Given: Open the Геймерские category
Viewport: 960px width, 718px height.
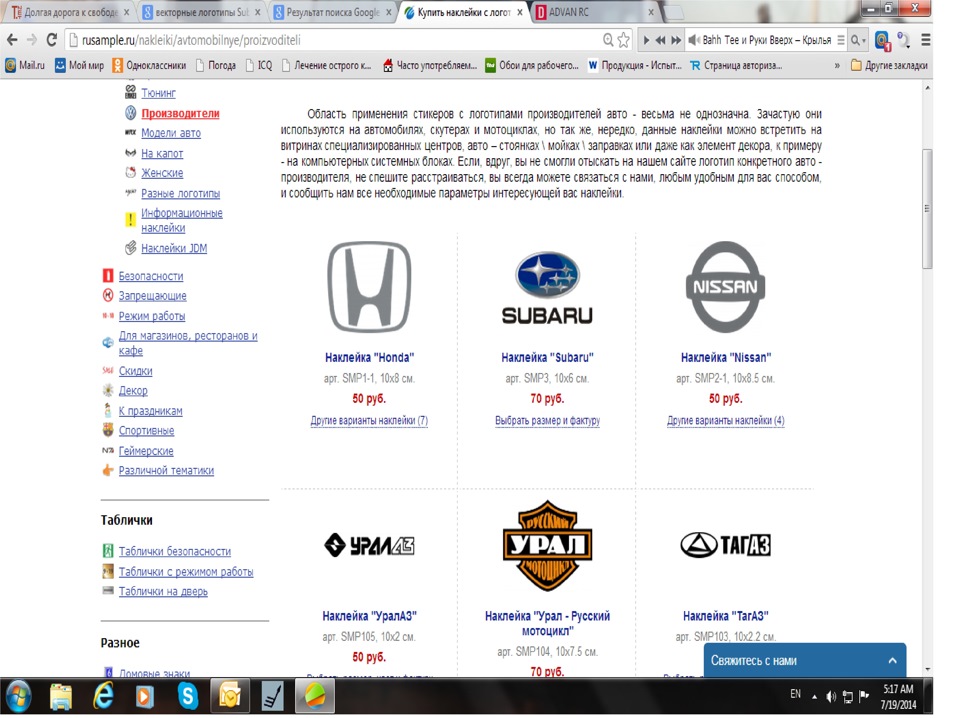Looking at the screenshot, I should [146, 451].
